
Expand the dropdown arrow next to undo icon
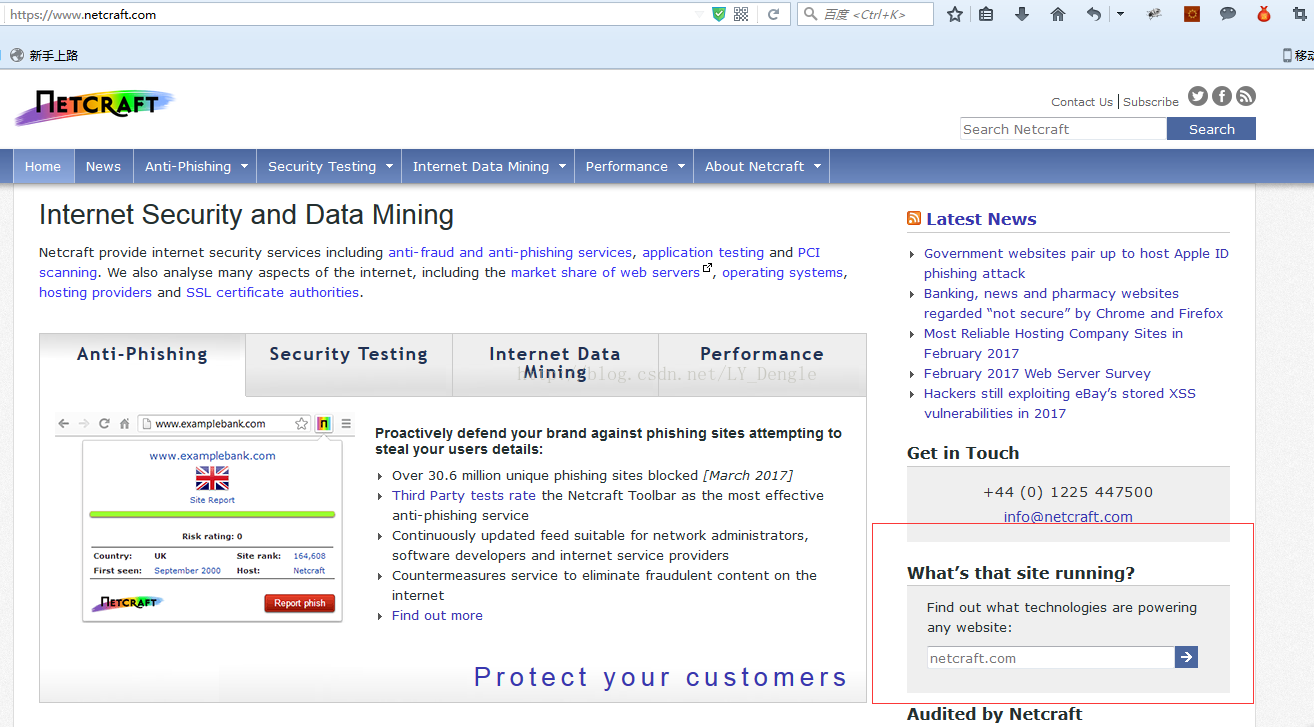click(x=1120, y=14)
